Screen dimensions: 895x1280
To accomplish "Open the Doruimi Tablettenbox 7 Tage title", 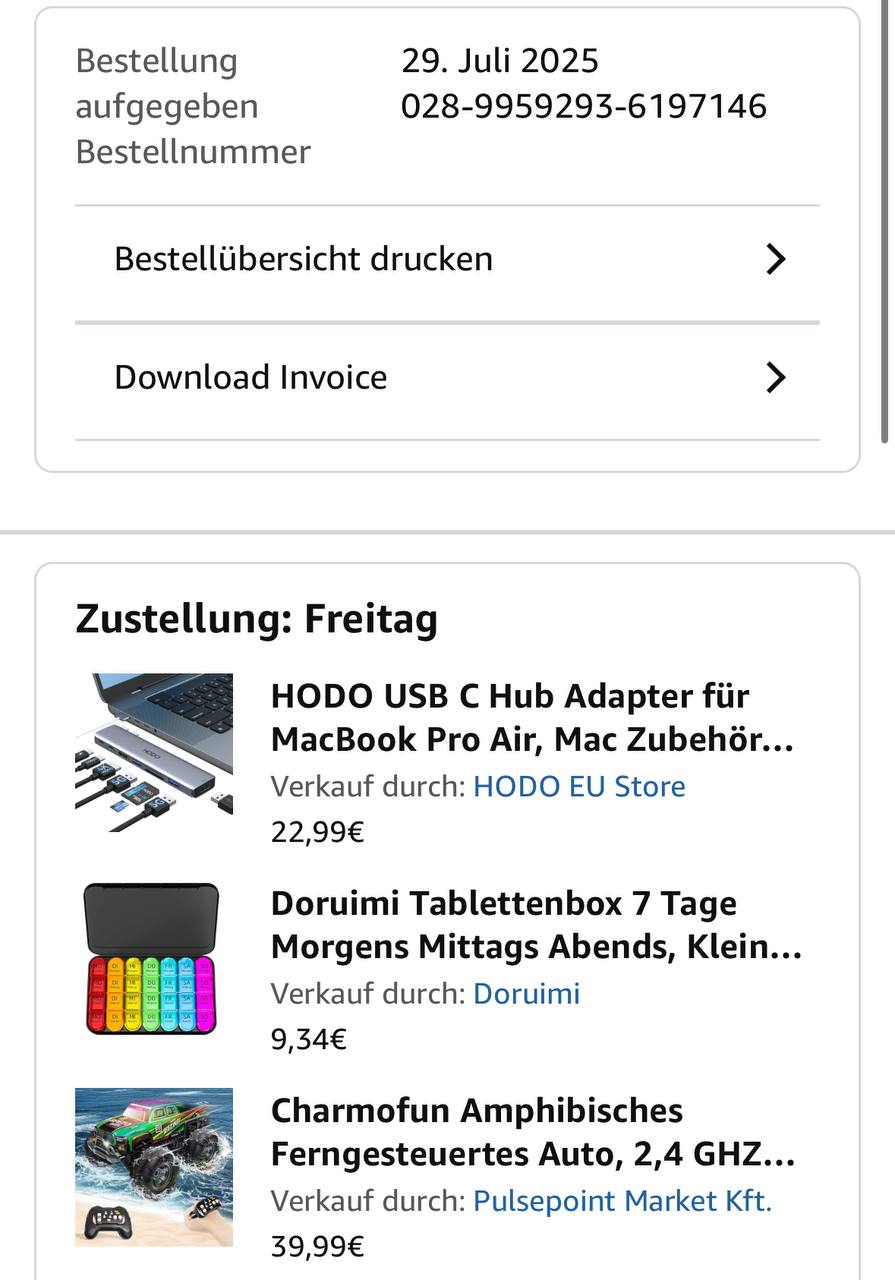I will (x=536, y=925).
